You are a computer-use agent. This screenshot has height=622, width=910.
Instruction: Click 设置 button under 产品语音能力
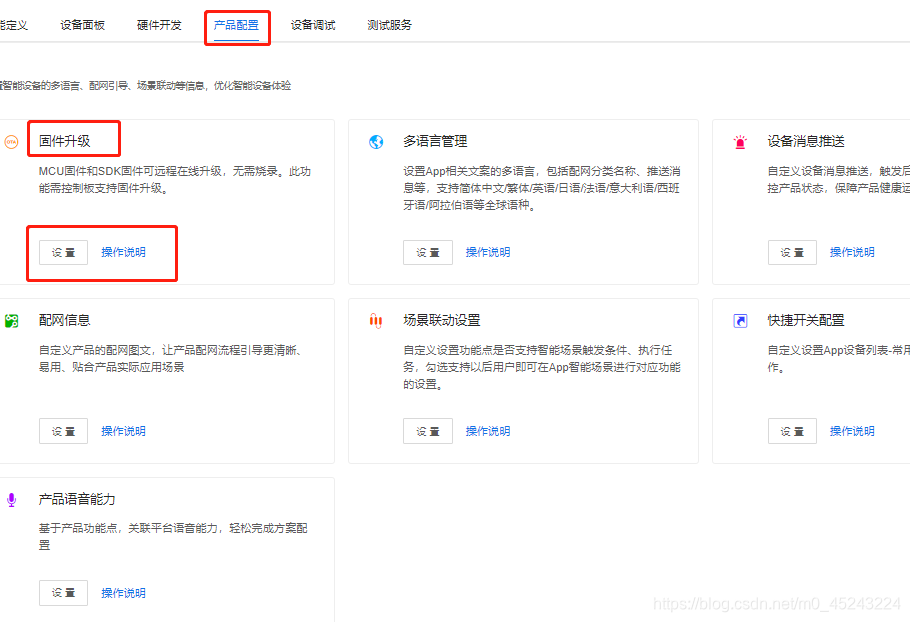pos(63,593)
